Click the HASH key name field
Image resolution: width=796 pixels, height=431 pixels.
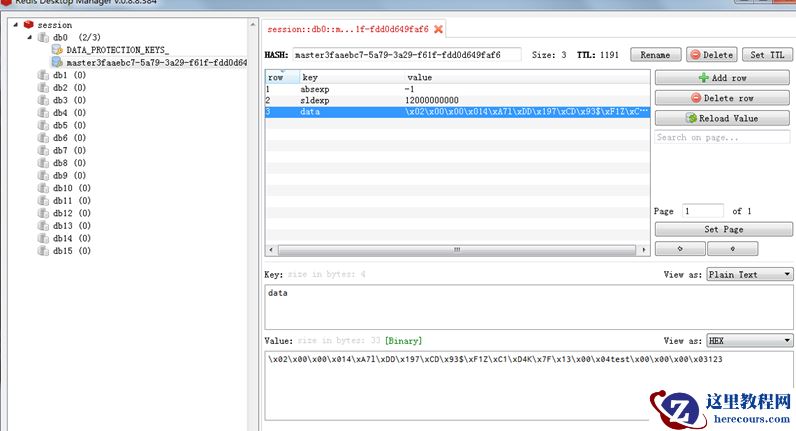tap(407, 55)
